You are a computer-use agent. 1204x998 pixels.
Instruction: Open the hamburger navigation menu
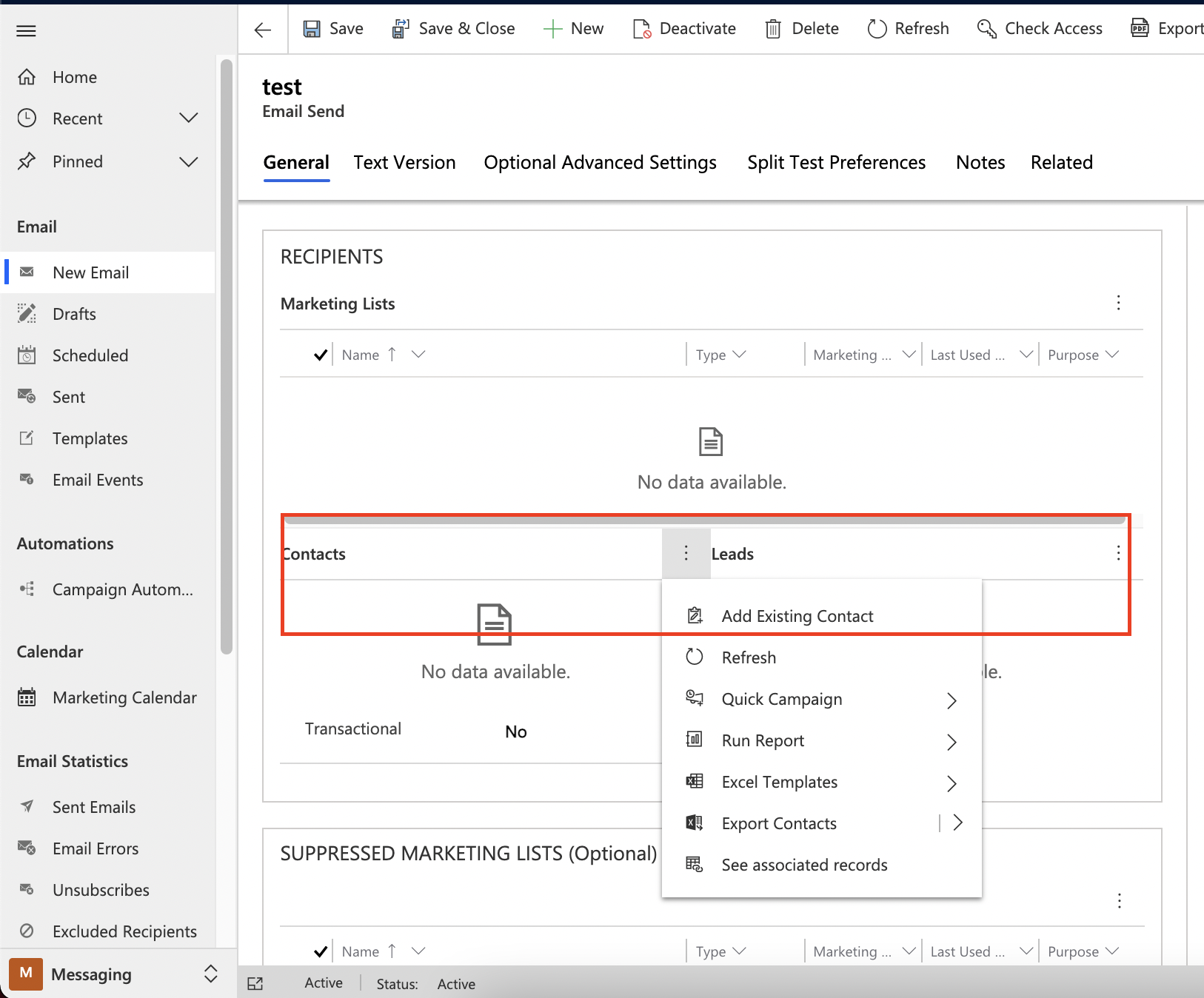pos(27,31)
